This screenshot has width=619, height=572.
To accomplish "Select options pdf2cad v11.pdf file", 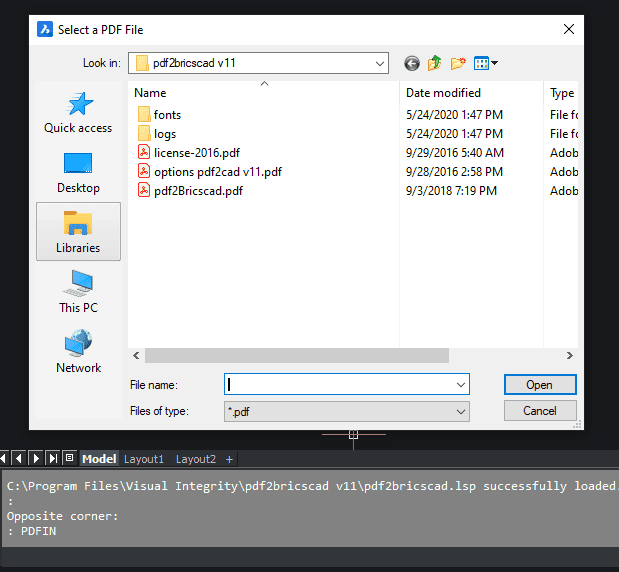I will 210,172.
